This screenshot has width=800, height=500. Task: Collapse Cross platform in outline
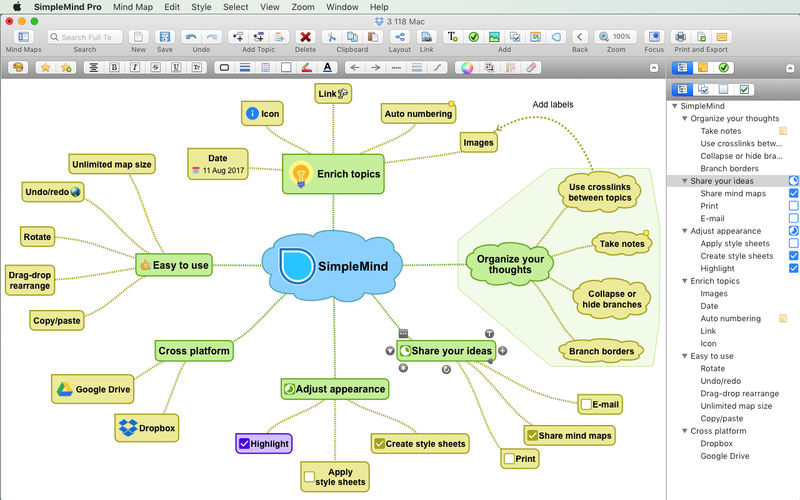pyautogui.click(x=685, y=431)
